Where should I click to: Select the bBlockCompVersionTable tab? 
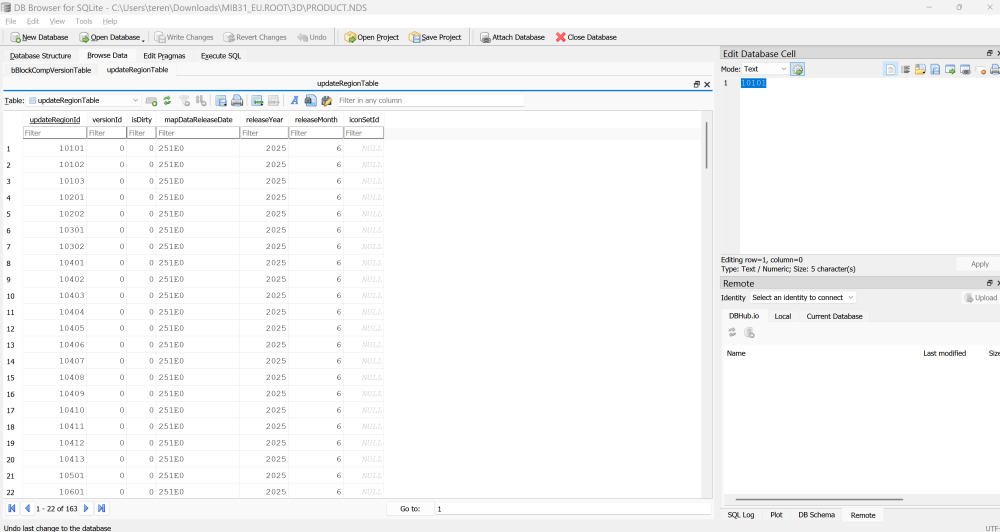(51, 70)
